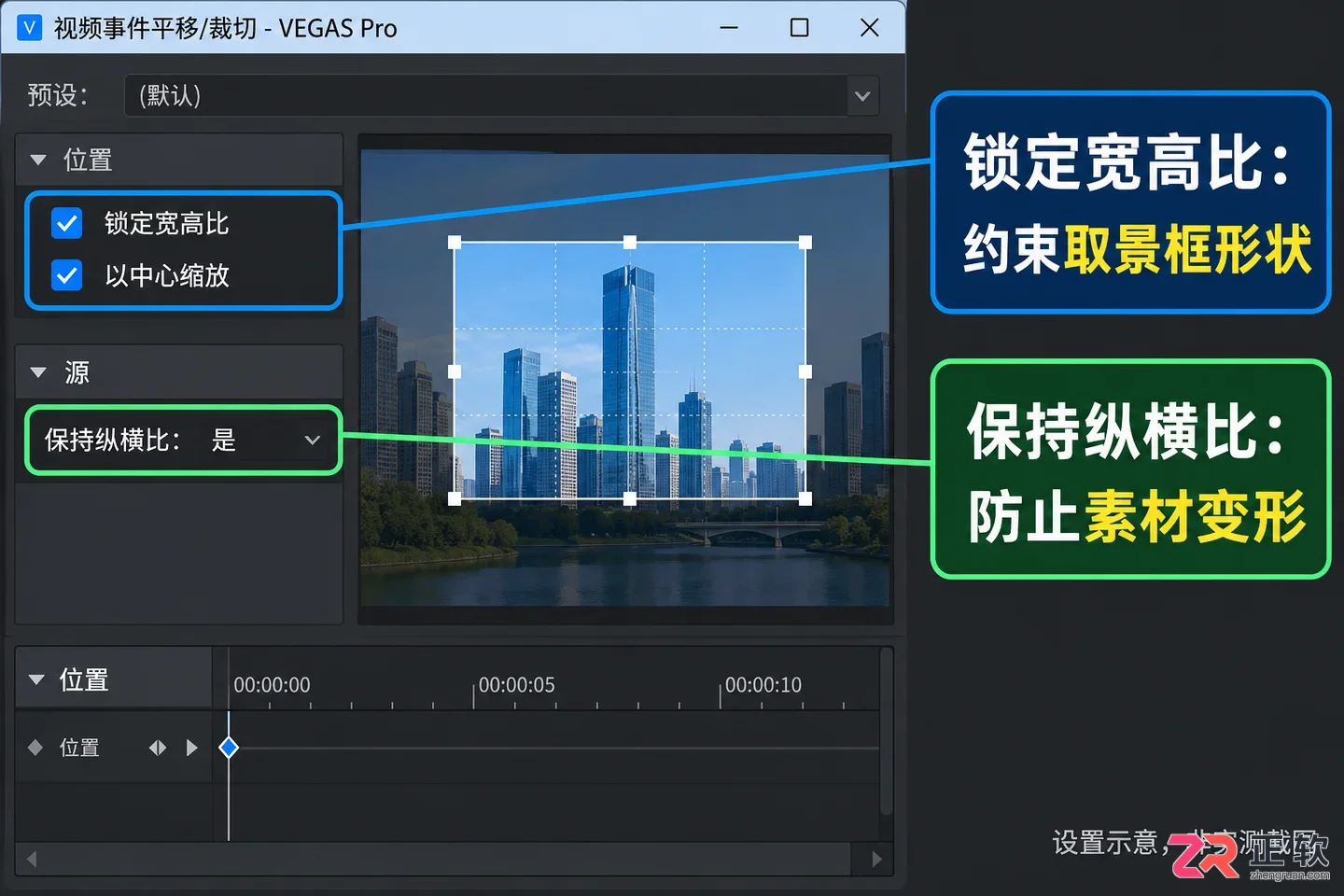The height and width of the screenshot is (896, 1344).
Task: Collapse the upper 位置 properties section
Action: (38, 160)
